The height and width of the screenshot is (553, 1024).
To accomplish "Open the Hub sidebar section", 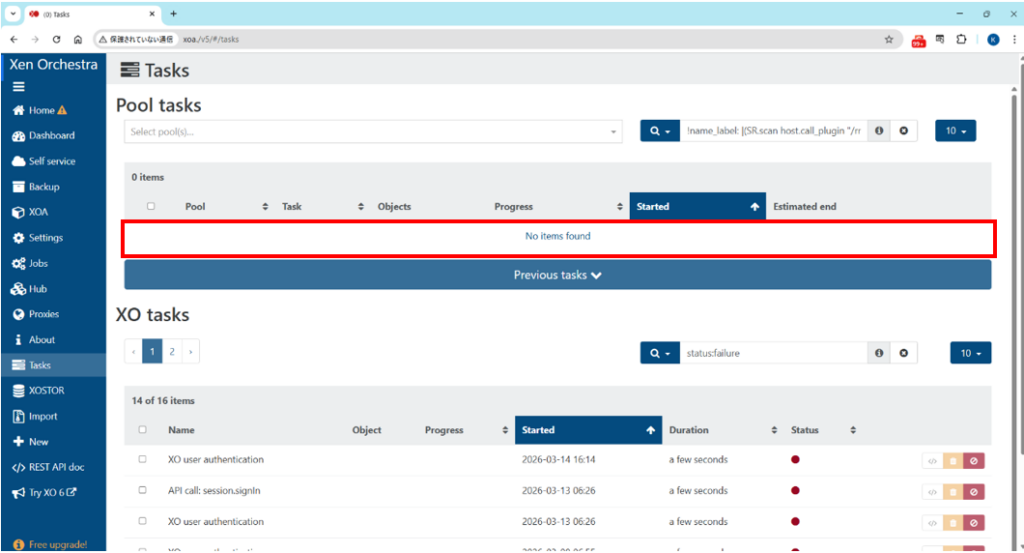I will [37, 289].
